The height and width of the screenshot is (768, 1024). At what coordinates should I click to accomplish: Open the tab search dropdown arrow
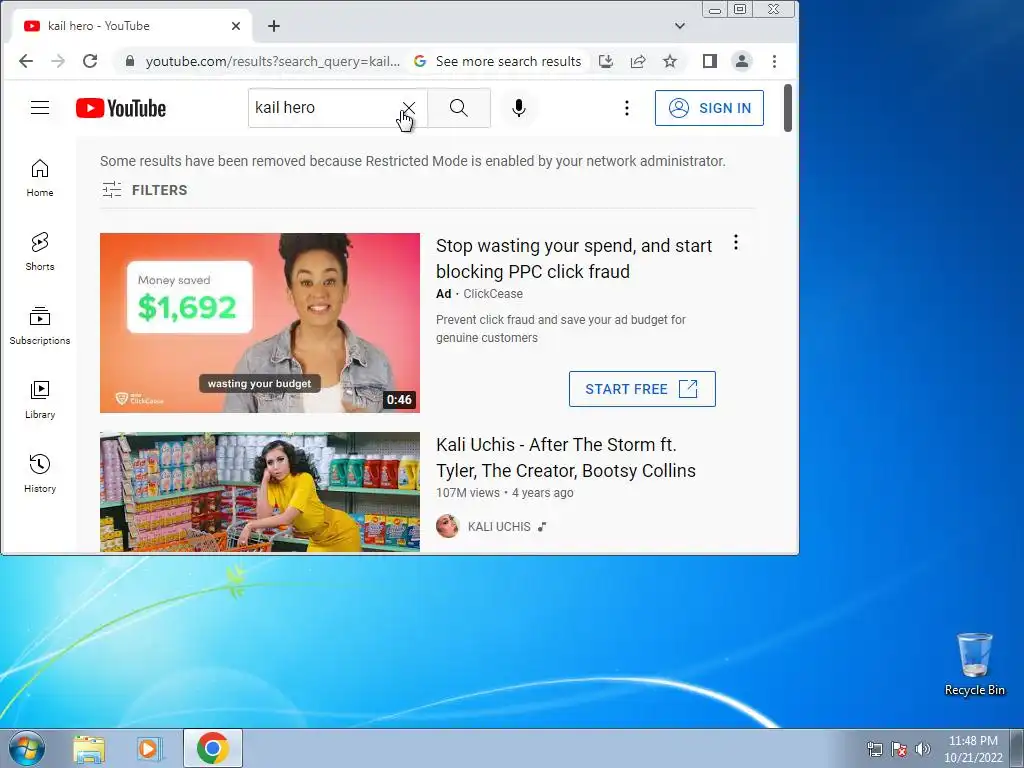(680, 26)
